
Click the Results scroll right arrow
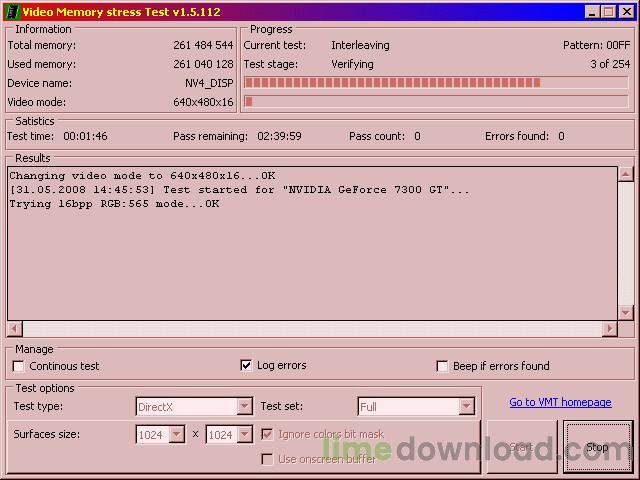click(x=609, y=329)
